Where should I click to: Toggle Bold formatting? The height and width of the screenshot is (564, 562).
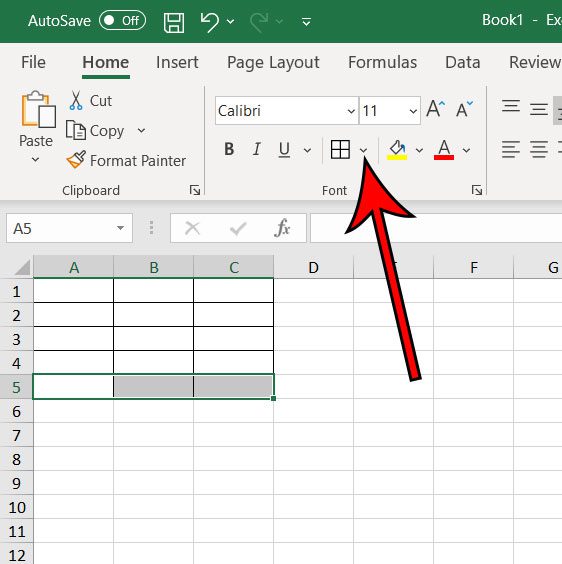(229, 149)
